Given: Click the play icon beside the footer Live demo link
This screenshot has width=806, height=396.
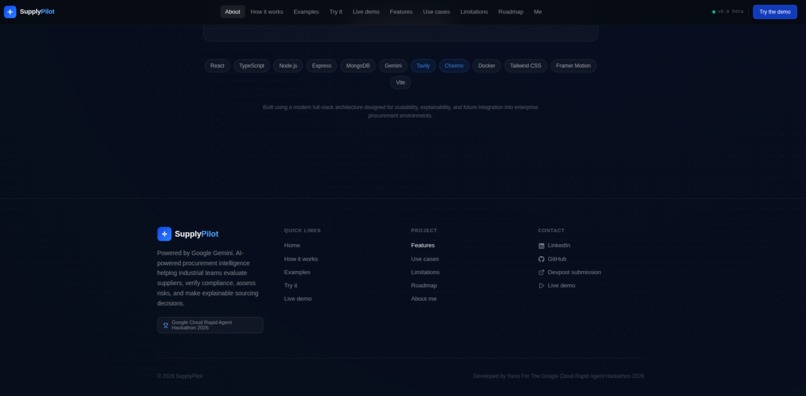Looking at the screenshot, I should (541, 286).
